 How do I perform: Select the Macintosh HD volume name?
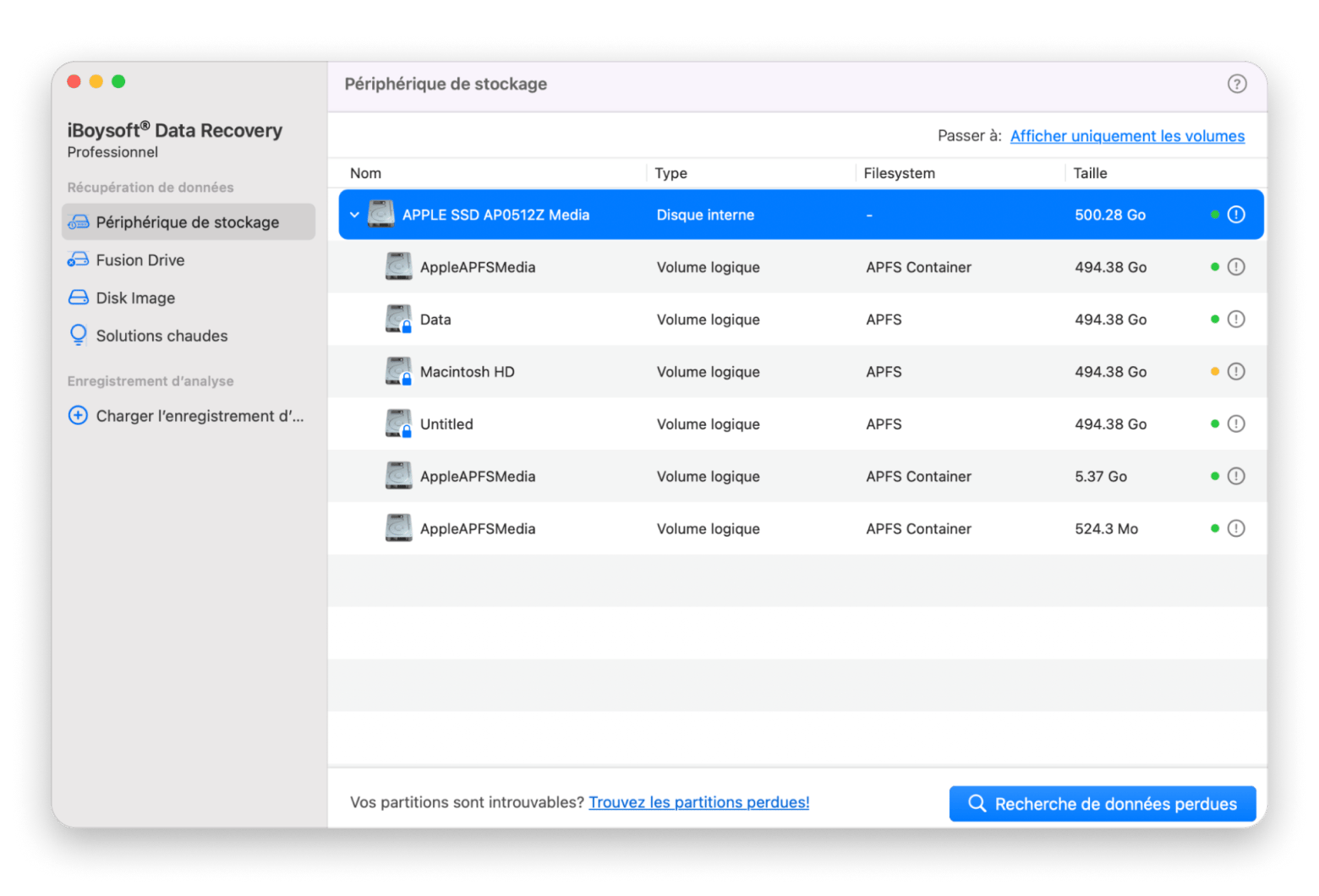pyautogui.click(x=468, y=372)
